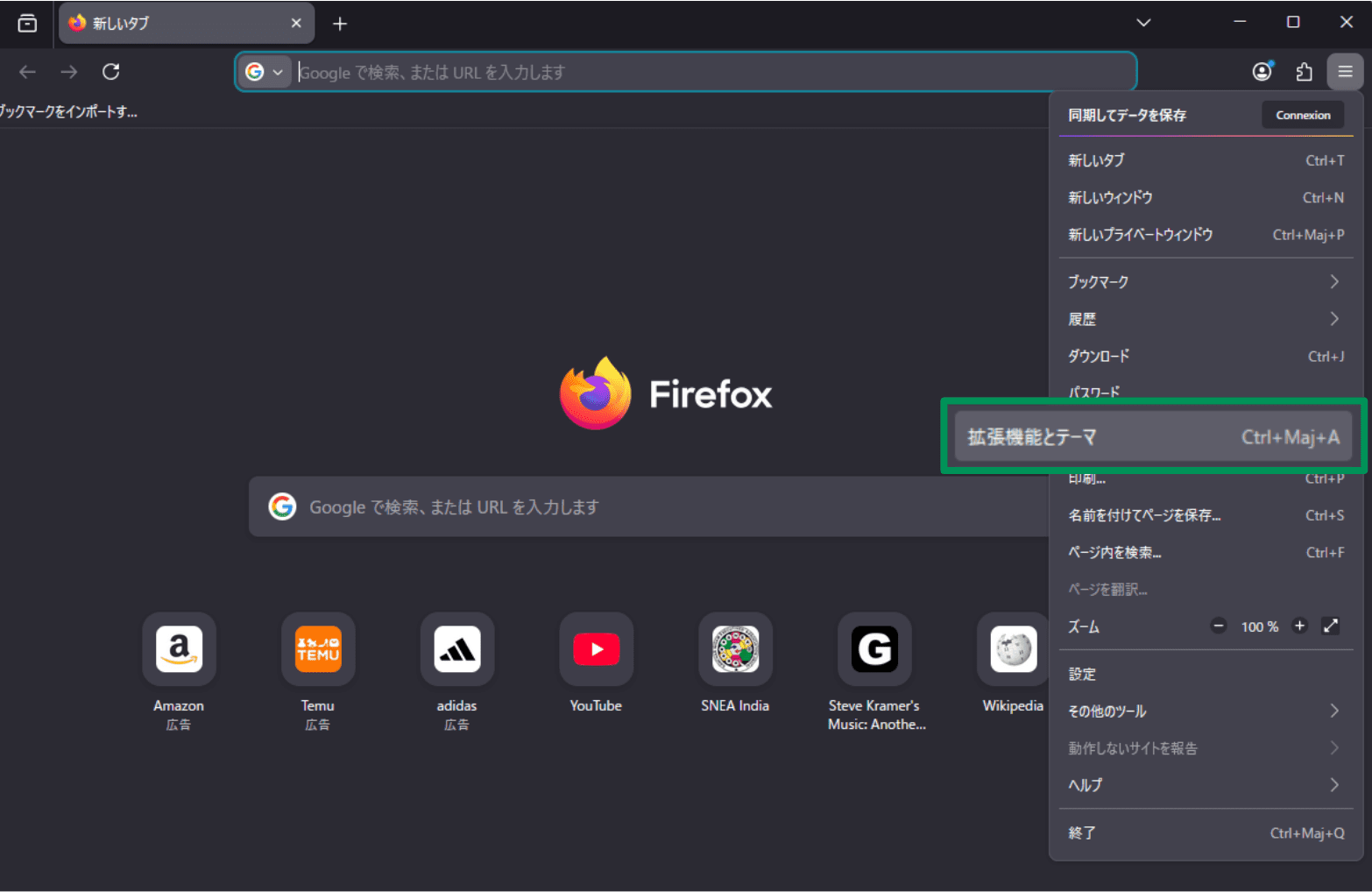Click the hamburger application menu icon
Viewport: 1372px width, 892px height.
(1345, 71)
